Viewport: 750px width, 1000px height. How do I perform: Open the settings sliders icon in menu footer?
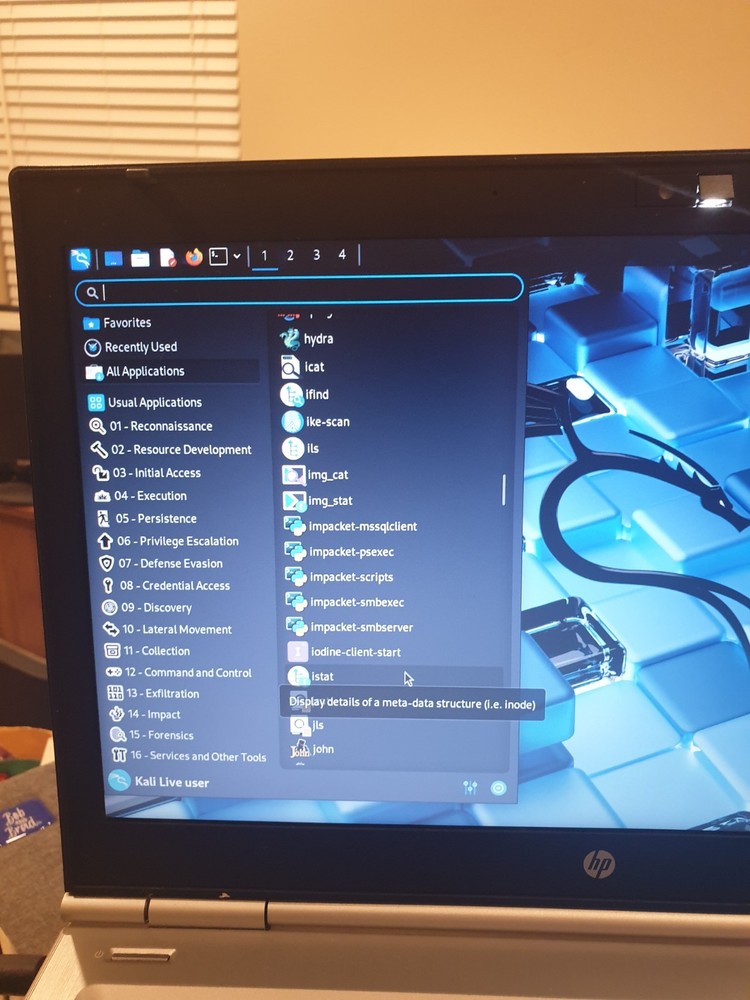pyautogui.click(x=471, y=788)
